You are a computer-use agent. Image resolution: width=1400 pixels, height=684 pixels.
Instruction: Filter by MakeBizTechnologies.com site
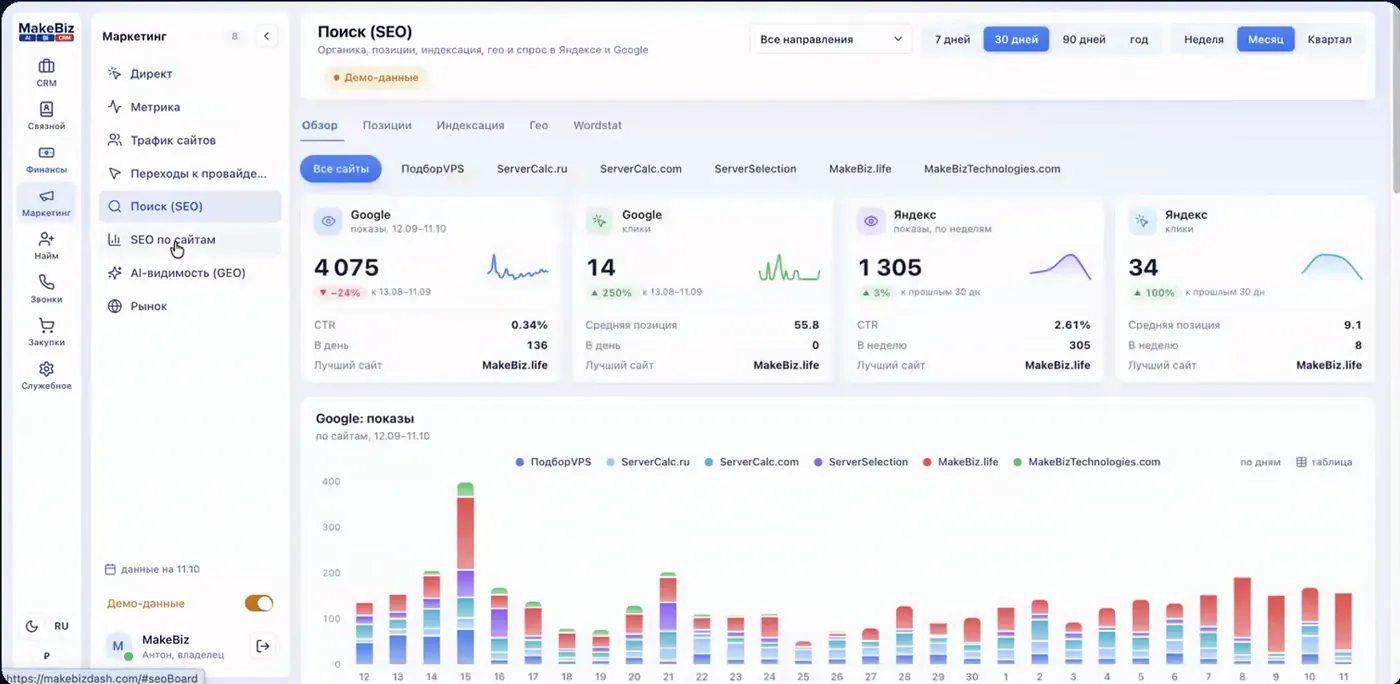point(992,169)
